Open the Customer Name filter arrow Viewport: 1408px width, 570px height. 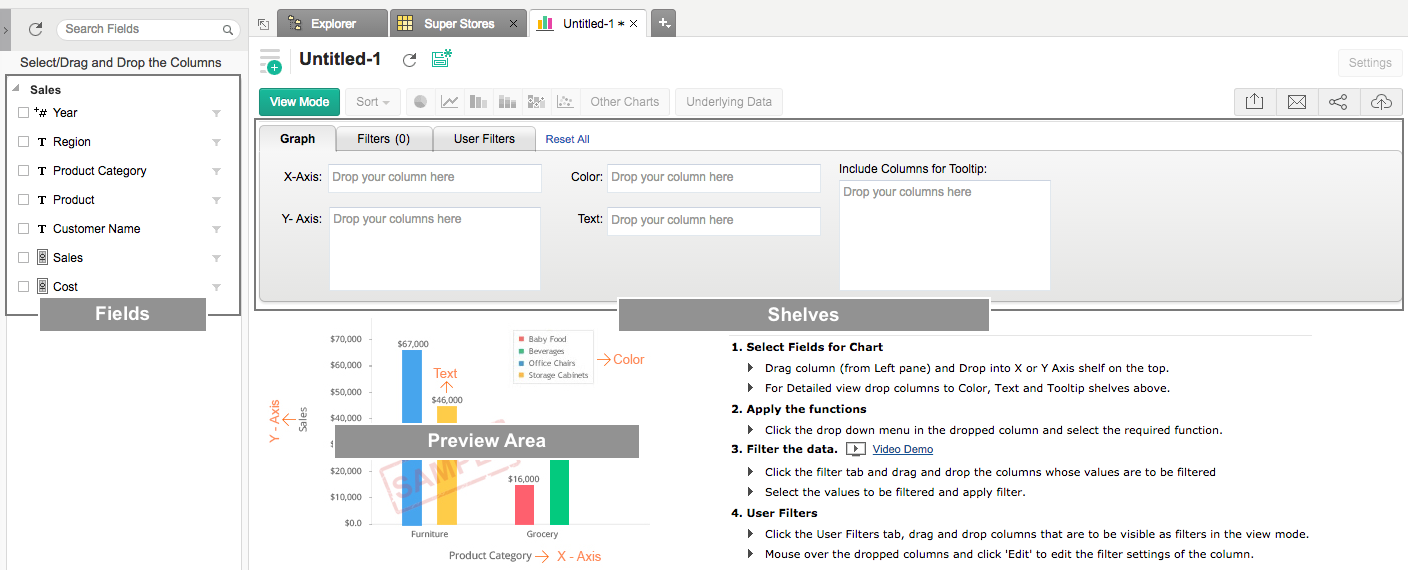click(x=217, y=229)
